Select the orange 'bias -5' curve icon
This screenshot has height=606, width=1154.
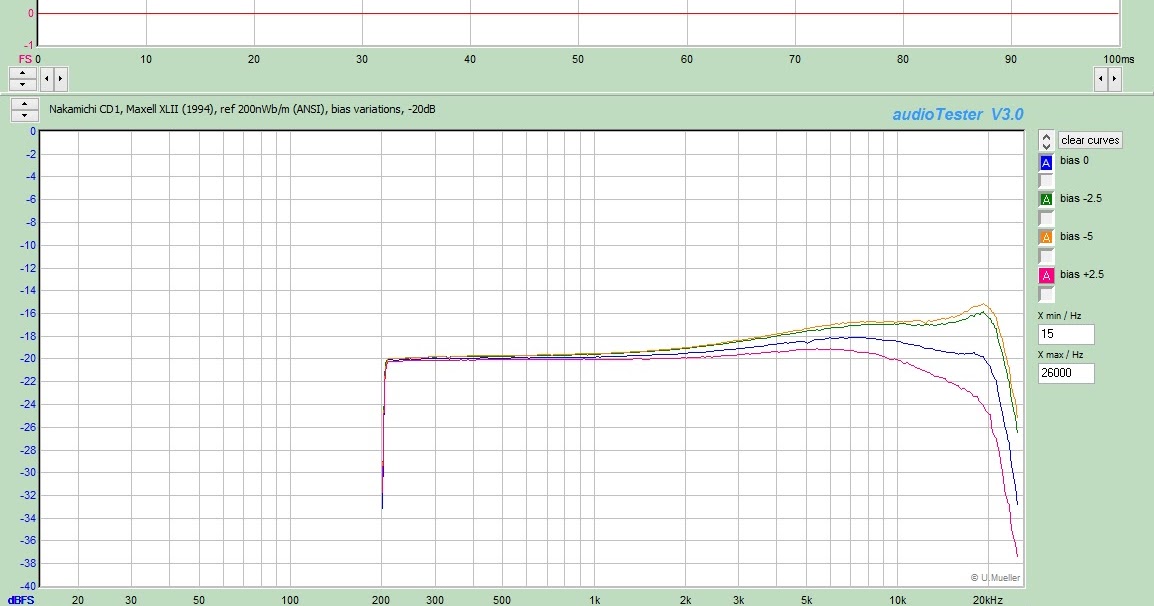(1044, 236)
